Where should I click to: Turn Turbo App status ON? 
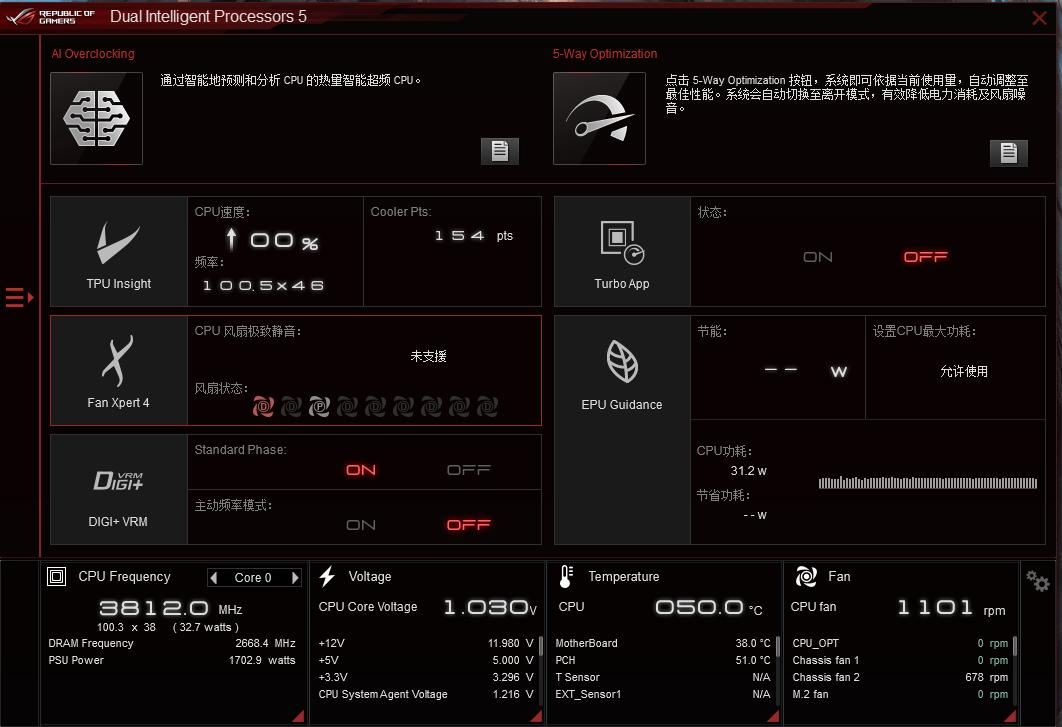point(817,257)
